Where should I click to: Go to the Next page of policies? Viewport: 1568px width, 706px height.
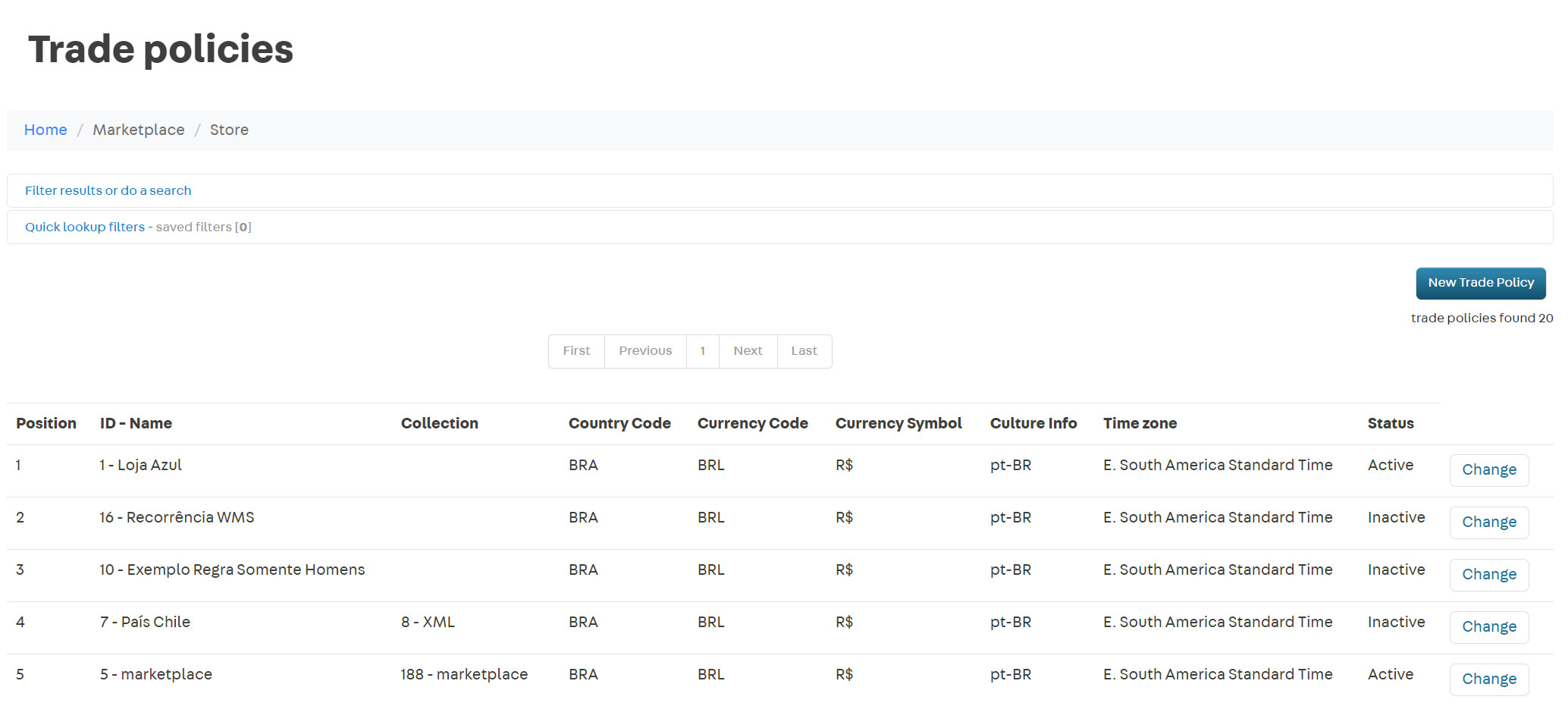click(748, 351)
